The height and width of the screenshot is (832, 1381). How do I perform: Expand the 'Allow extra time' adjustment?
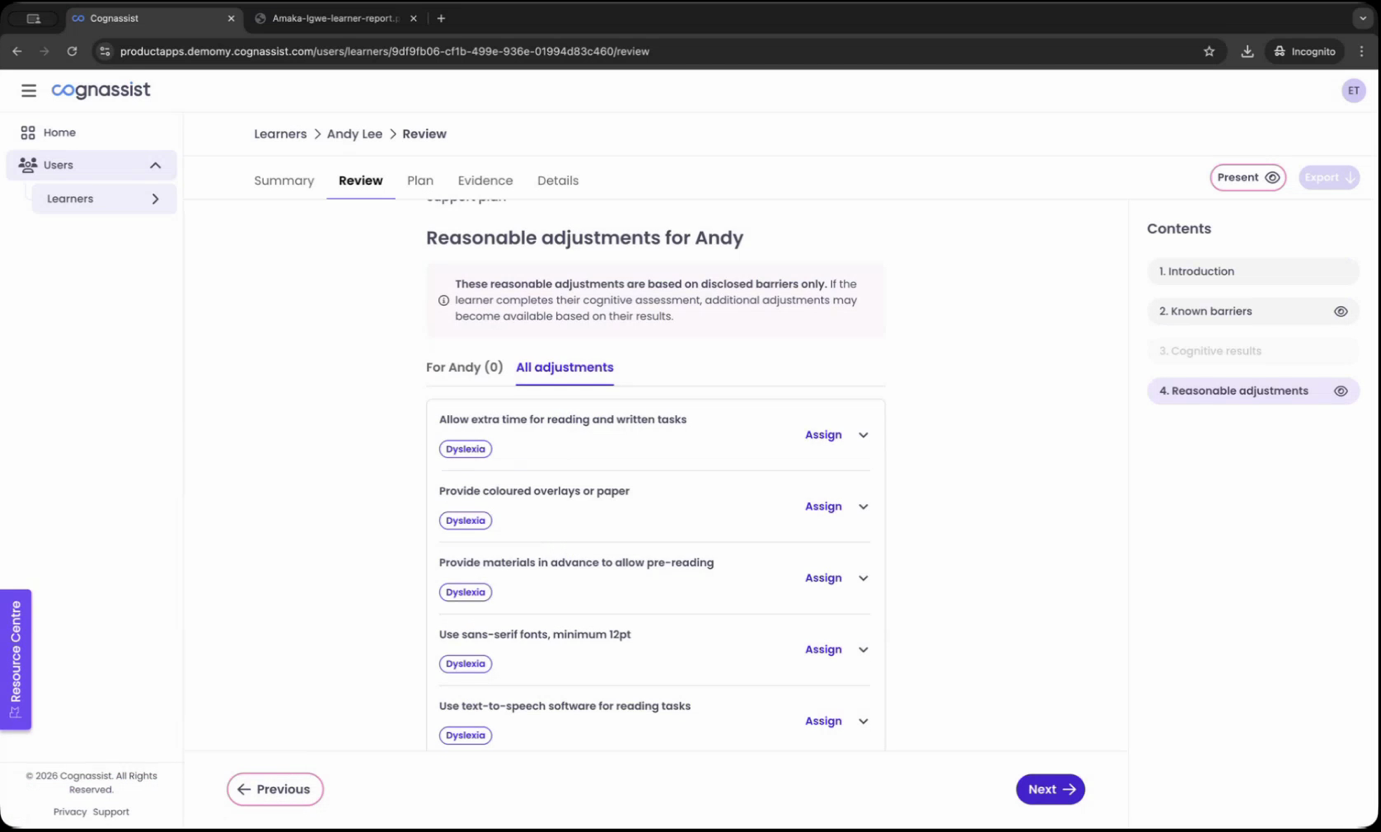863,435
